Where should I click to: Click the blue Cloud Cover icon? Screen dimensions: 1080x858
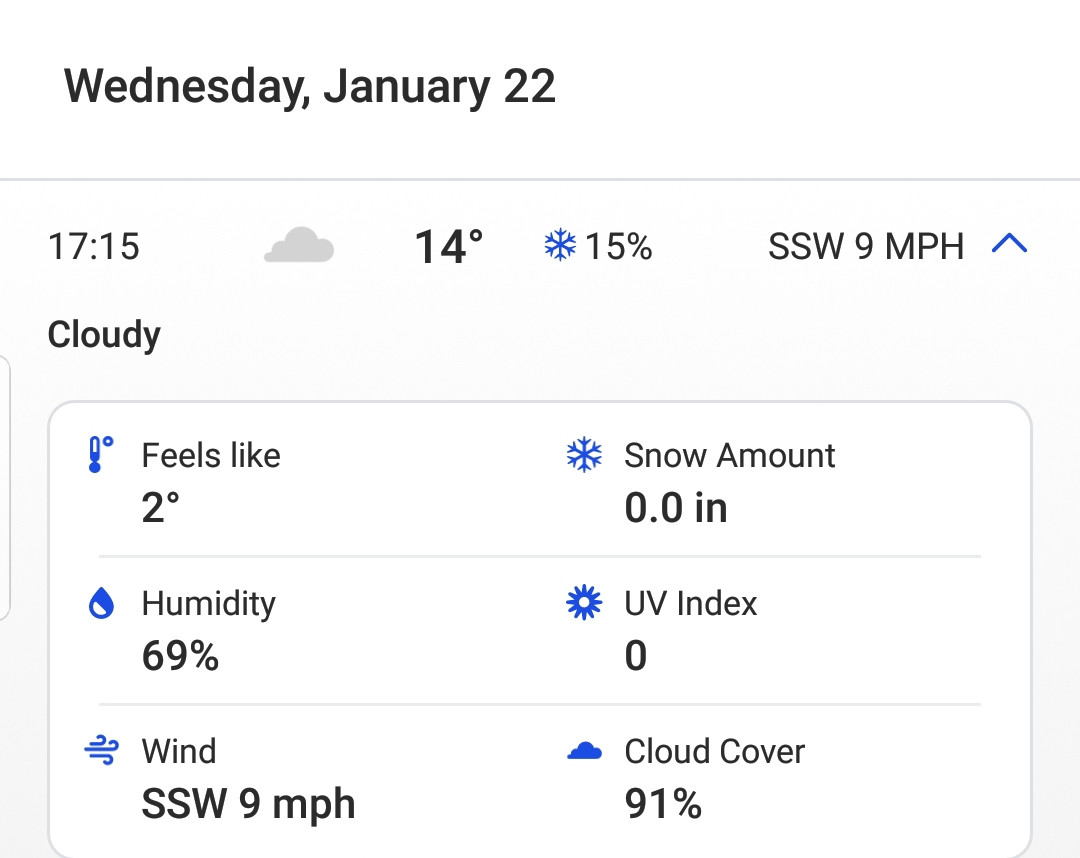point(584,751)
